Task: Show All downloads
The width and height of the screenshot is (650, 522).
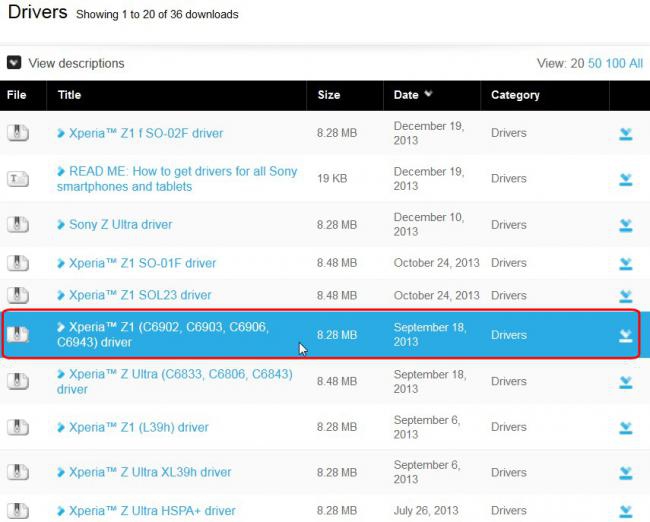Action: 636,63
